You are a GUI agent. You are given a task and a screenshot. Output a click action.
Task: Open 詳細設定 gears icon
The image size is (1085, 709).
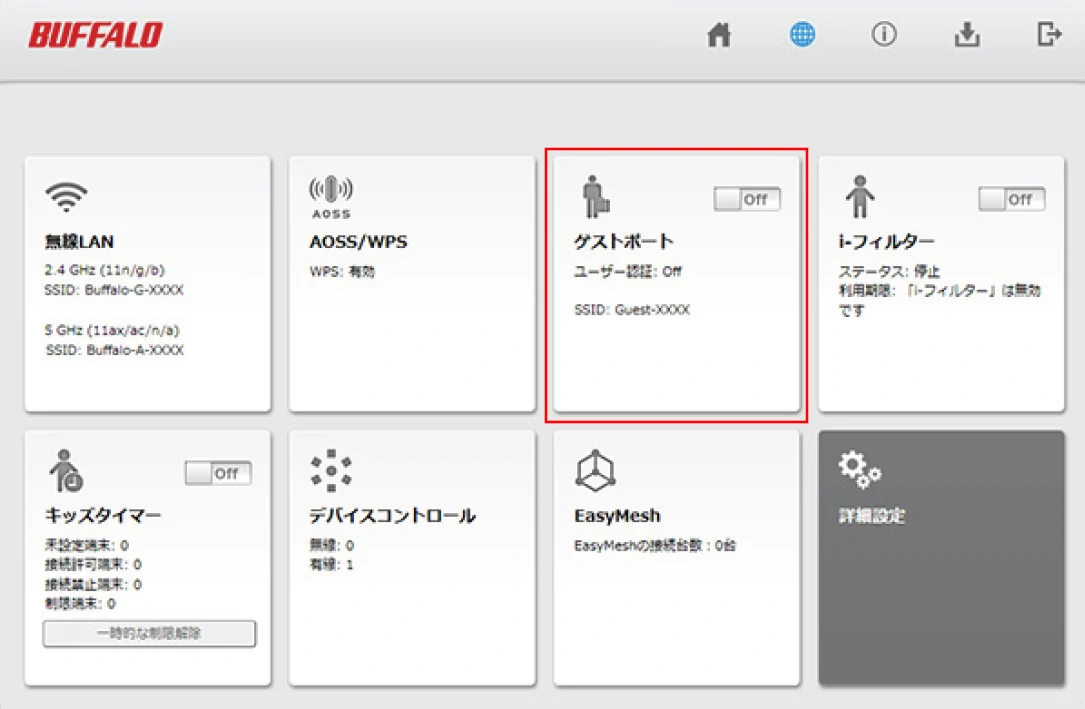(x=859, y=470)
